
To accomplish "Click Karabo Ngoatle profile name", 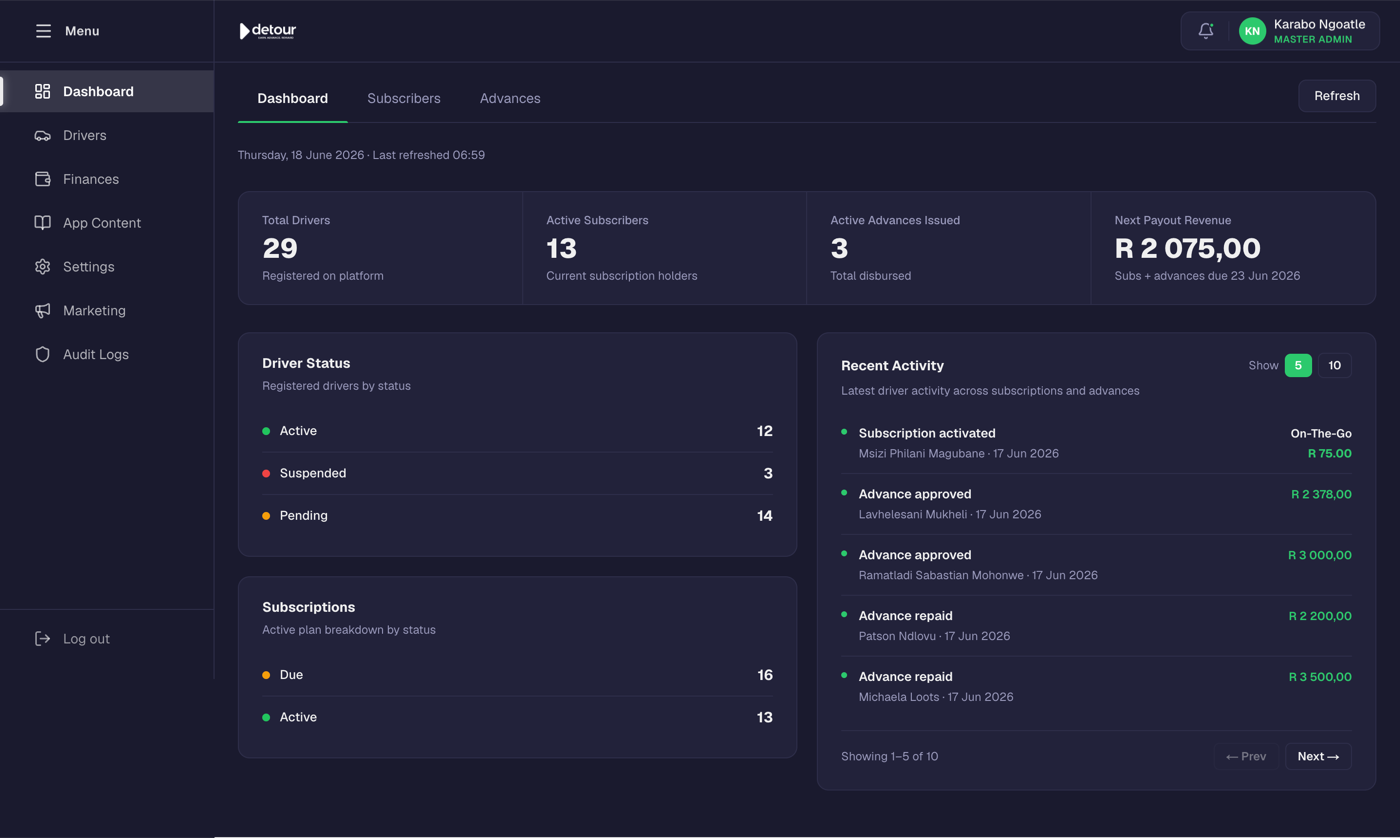I will (1319, 24).
